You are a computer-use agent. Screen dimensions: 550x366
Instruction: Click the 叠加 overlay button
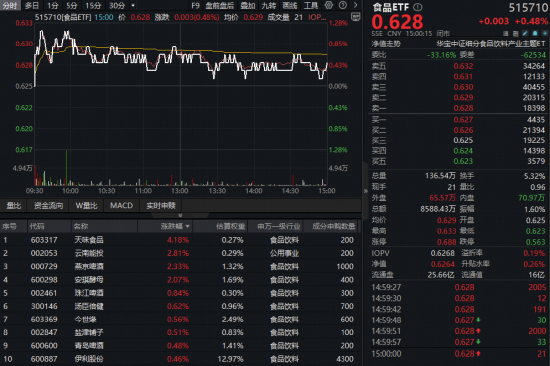(x=248, y=5)
